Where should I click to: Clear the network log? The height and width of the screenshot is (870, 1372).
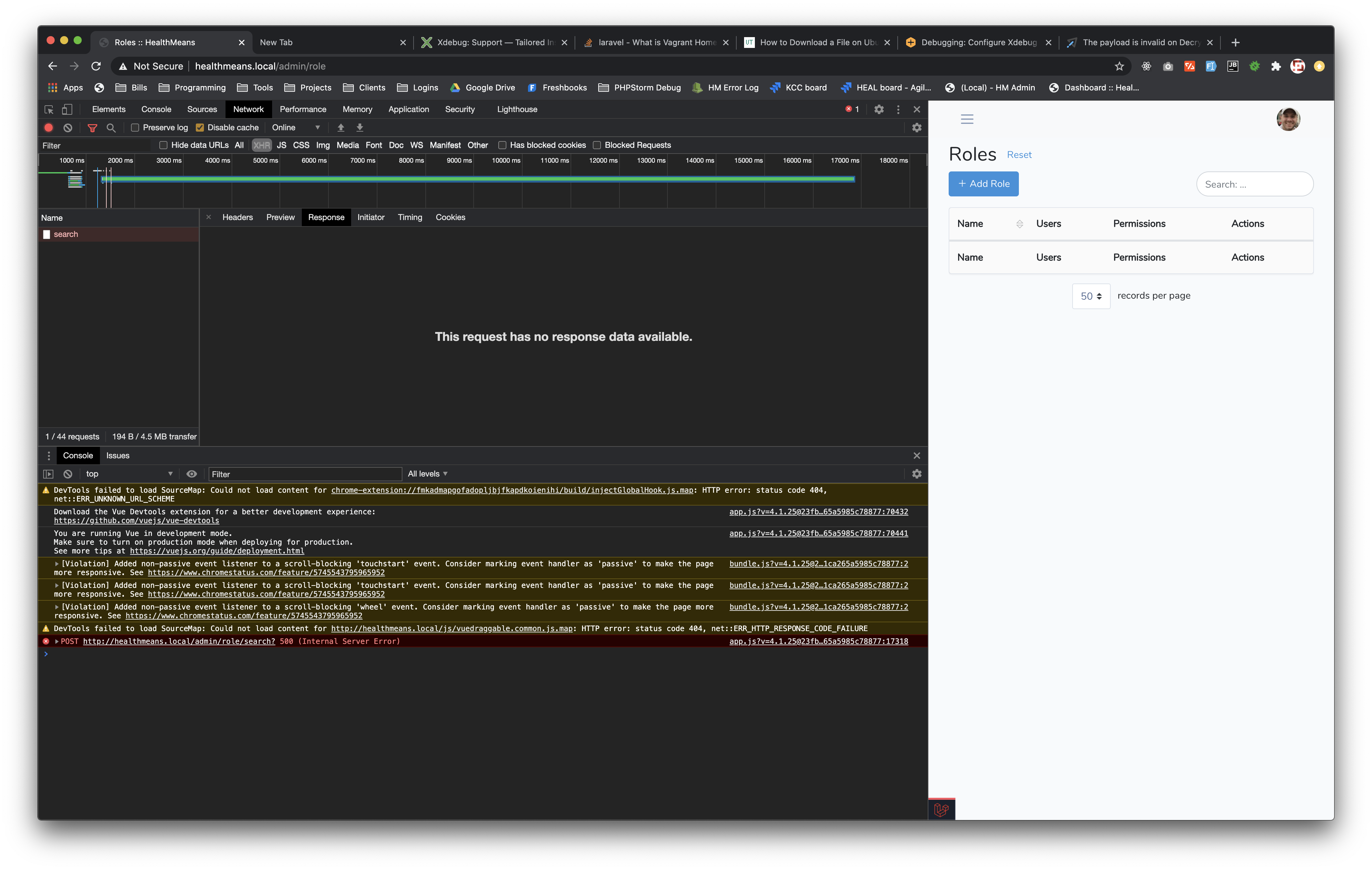[x=68, y=128]
